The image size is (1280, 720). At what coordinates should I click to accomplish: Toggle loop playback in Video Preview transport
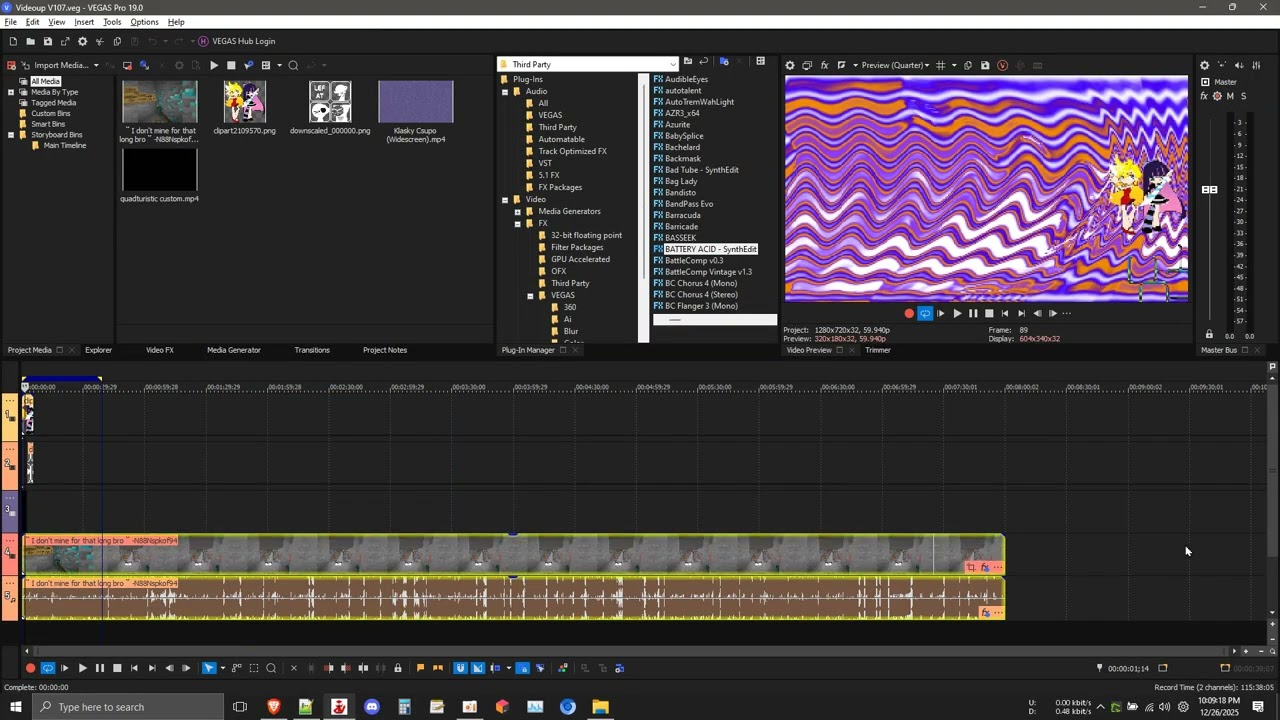coord(925,313)
